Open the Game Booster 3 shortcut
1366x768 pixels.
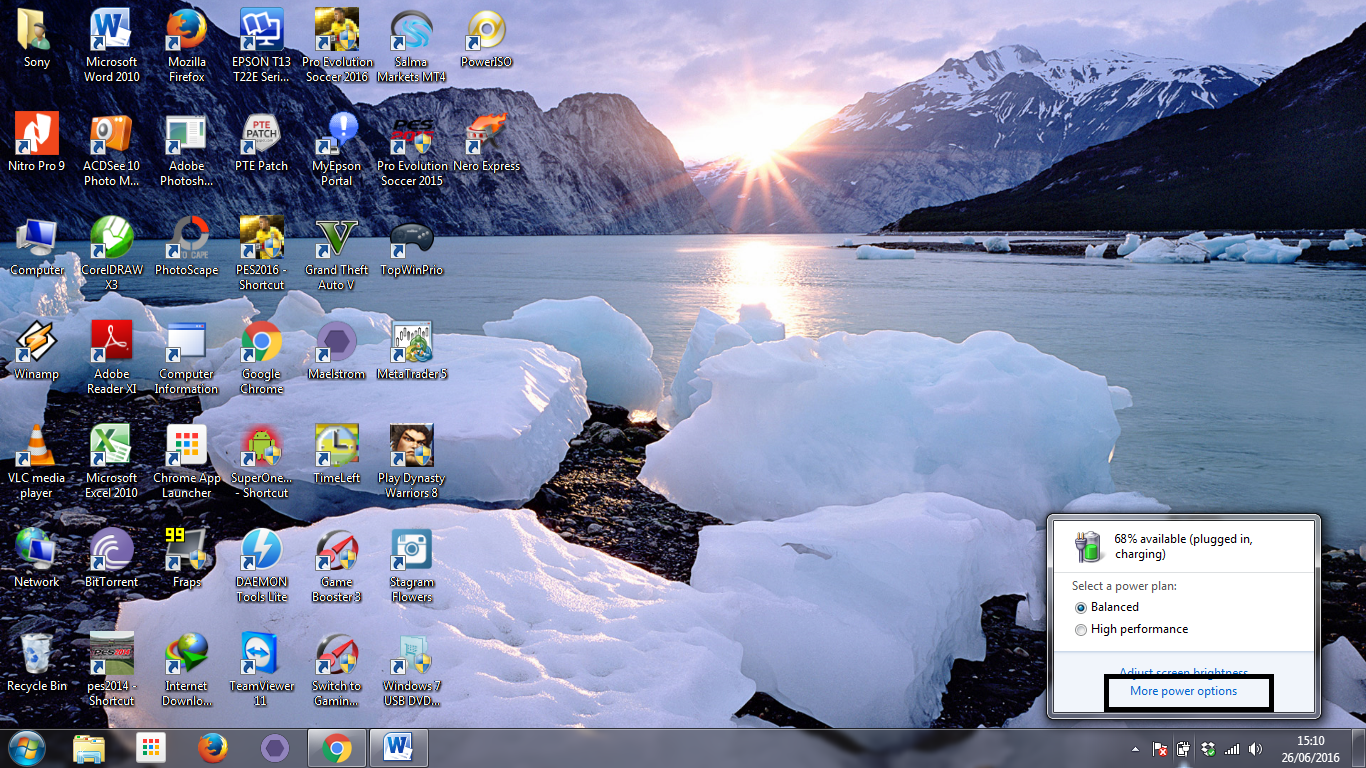337,566
